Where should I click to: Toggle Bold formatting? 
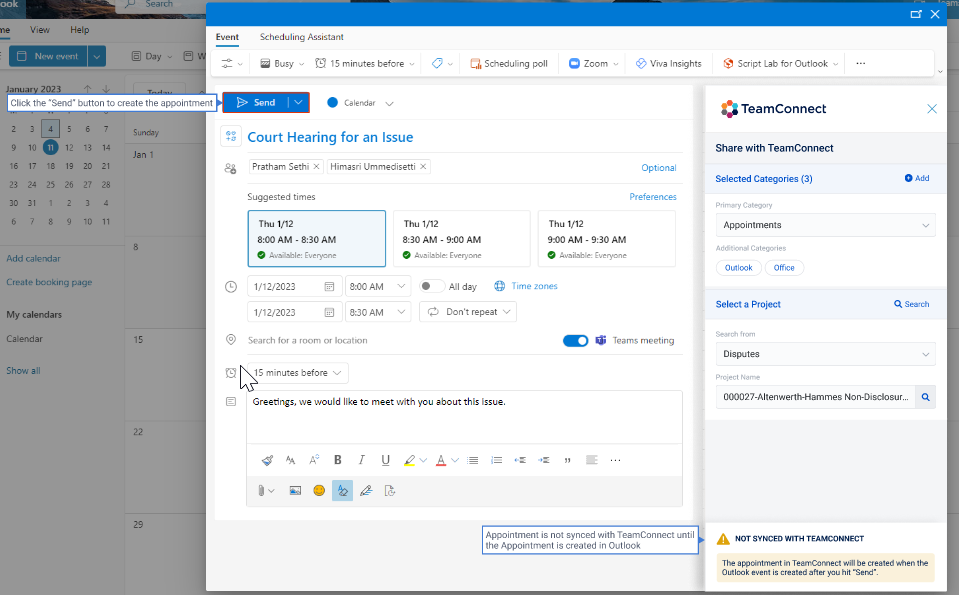(338, 460)
